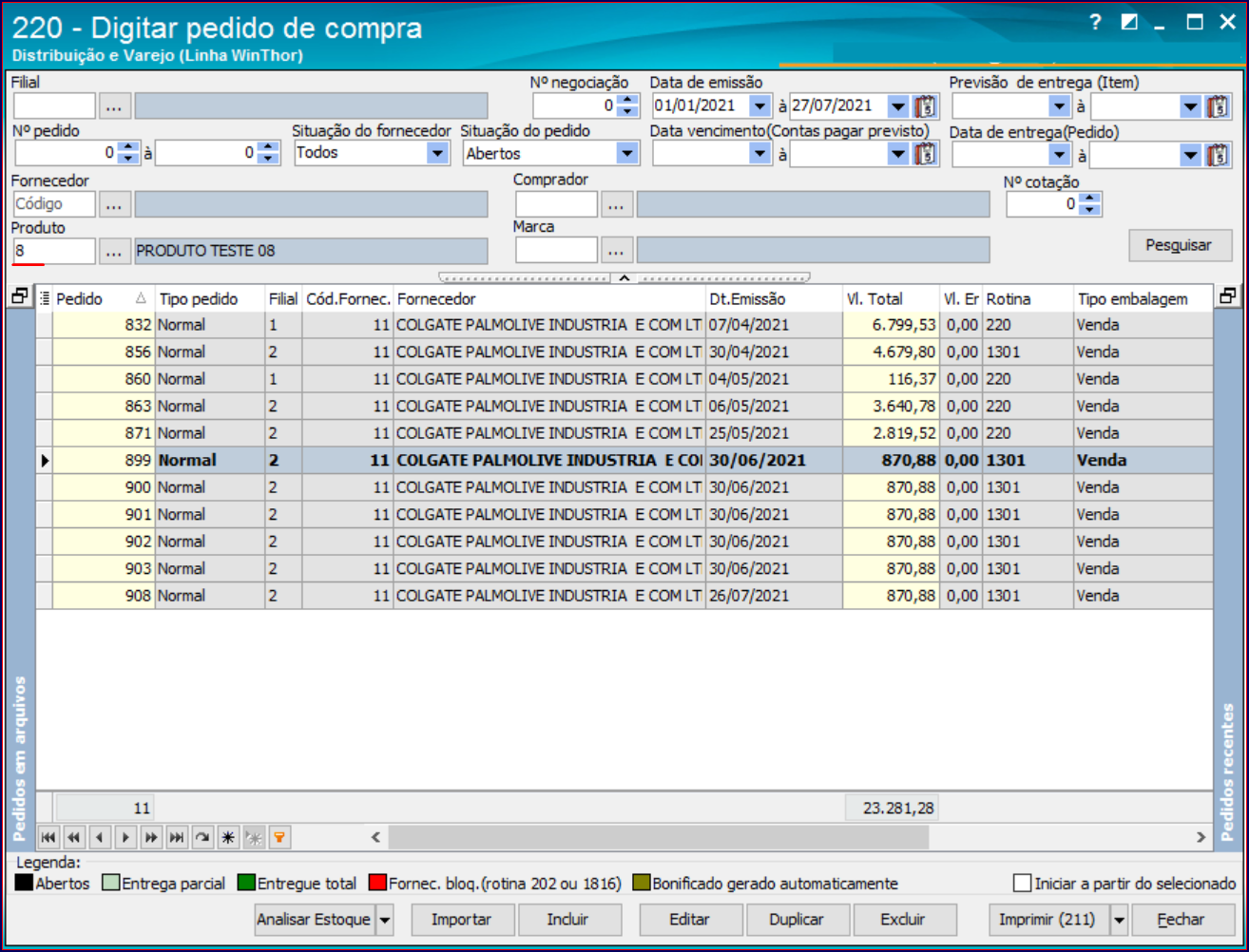Click the grid column chooser icon
1249x952 pixels.
click(46, 298)
